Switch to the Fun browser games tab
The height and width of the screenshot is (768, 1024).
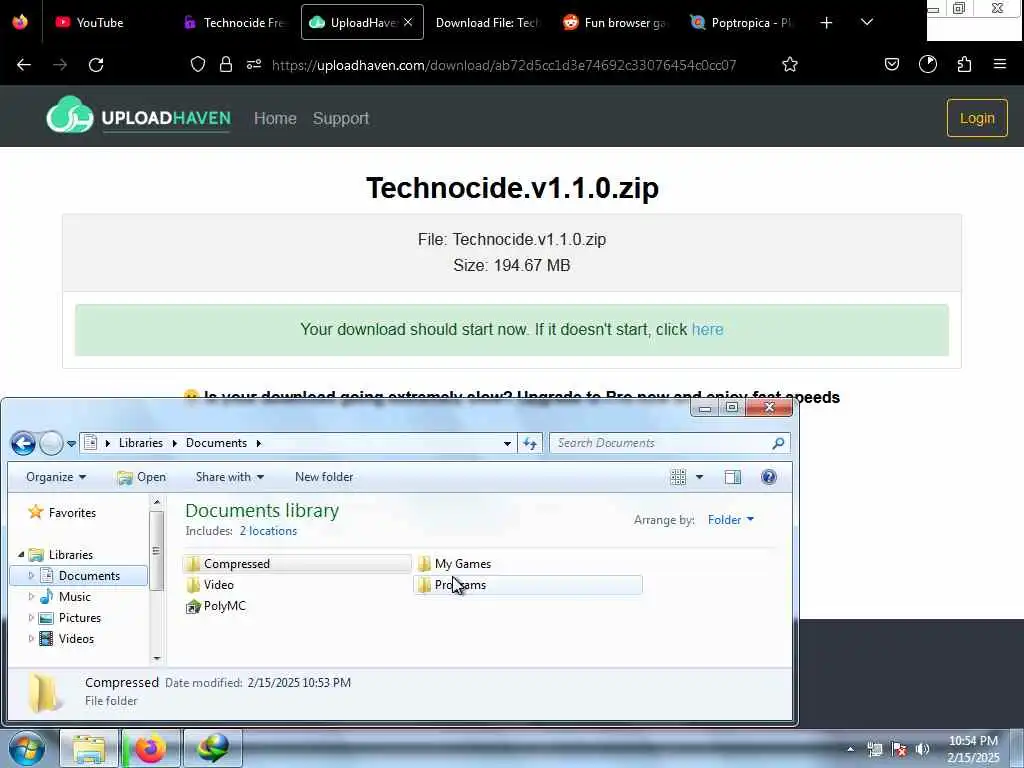tap(615, 22)
